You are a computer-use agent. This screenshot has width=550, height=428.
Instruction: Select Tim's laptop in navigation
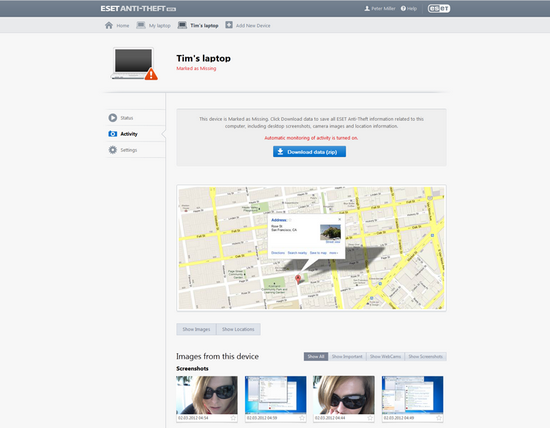click(x=198, y=26)
